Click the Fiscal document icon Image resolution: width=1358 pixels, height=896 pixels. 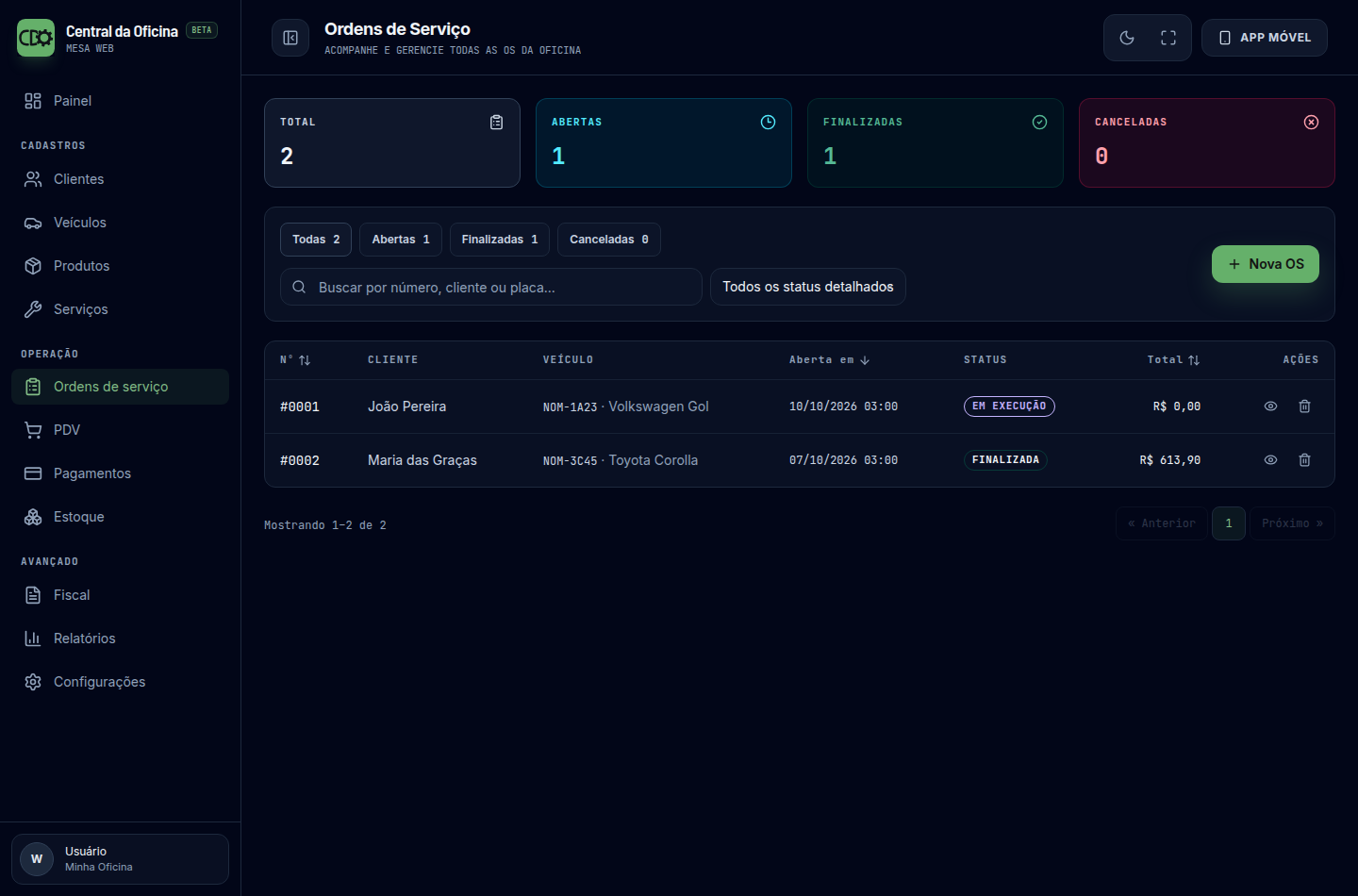point(33,595)
